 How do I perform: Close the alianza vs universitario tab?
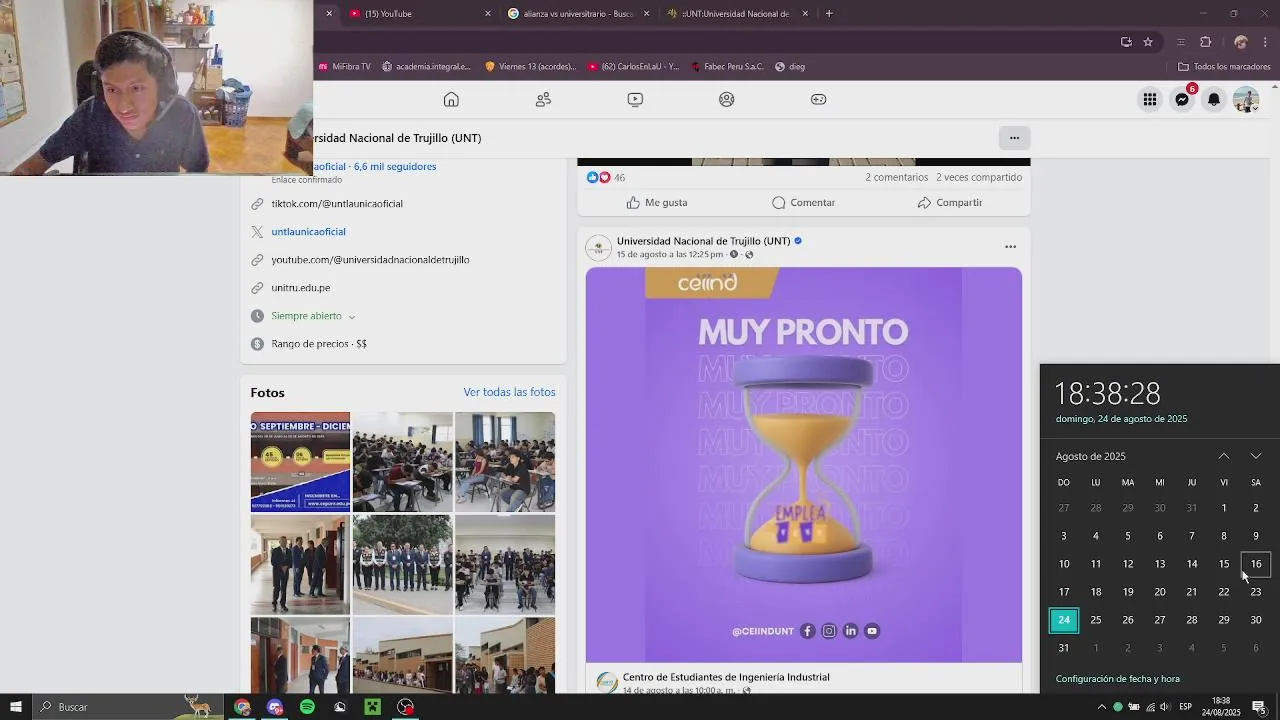[646, 13]
